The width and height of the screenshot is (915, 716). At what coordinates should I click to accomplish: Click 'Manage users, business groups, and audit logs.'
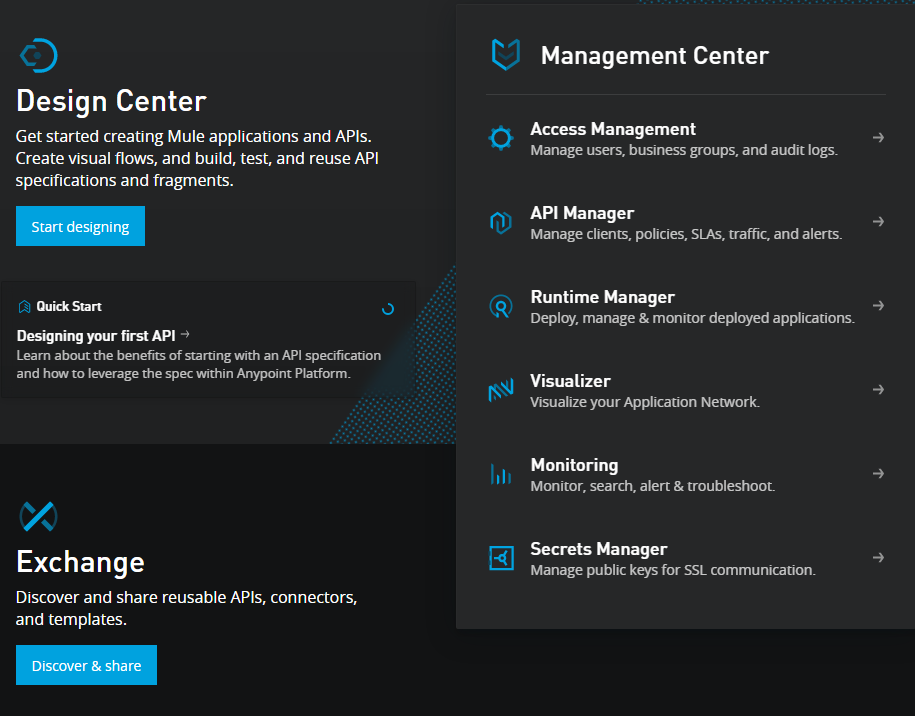coord(684,150)
